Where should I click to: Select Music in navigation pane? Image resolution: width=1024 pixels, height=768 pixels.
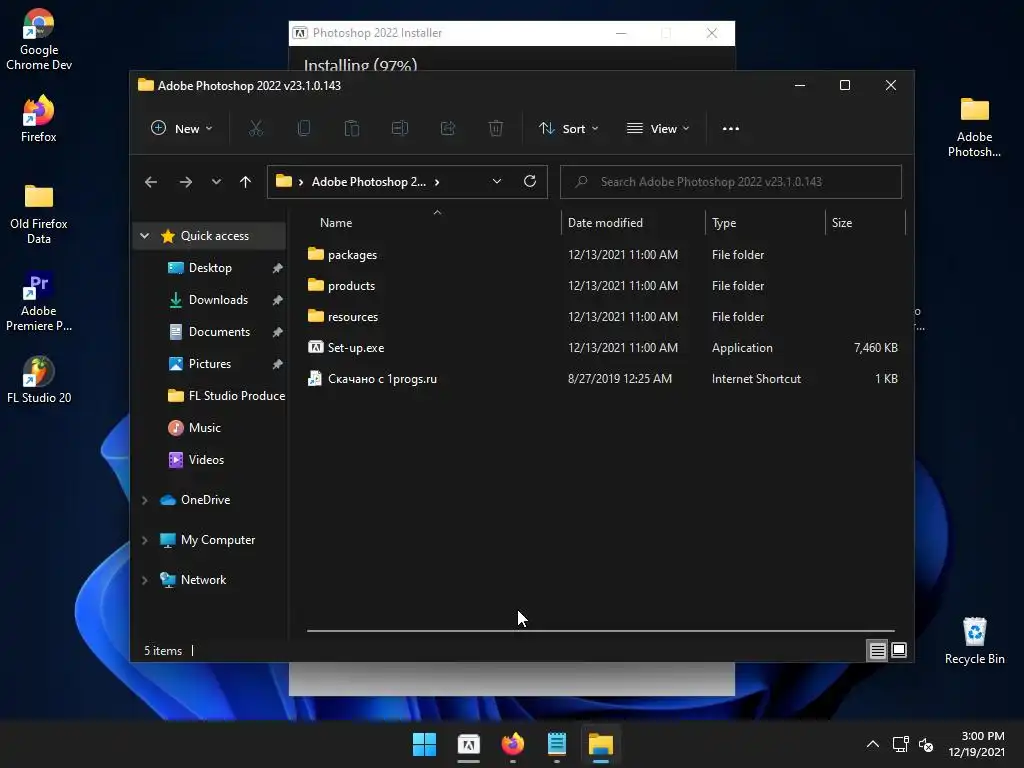pyautogui.click(x=204, y=428)
